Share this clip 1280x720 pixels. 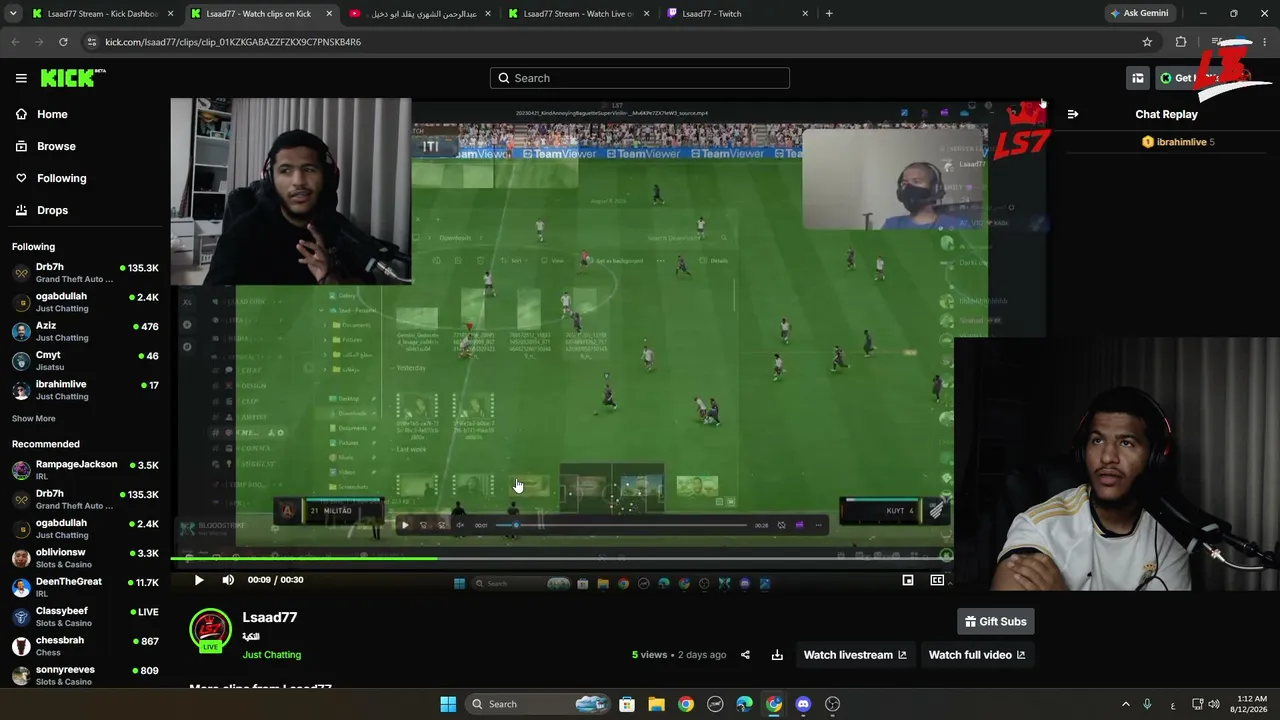pyautogui.click(x=745, y=655)
